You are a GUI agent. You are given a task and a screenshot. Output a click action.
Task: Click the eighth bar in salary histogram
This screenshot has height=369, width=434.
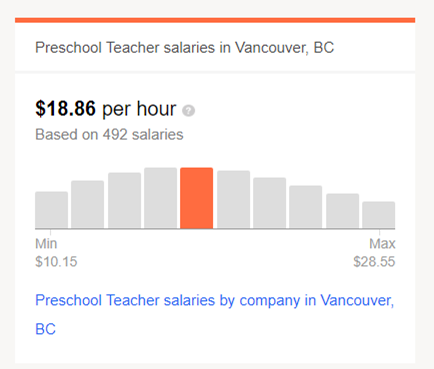click(306, 207)
